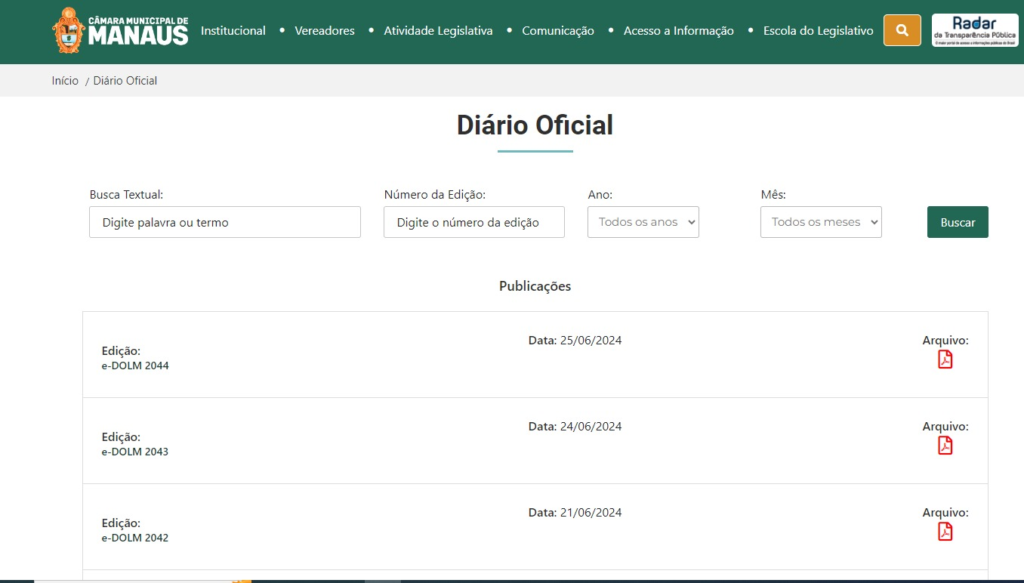
Task: Open the PDF file for e-DOLM 2043
Action: 945,446
